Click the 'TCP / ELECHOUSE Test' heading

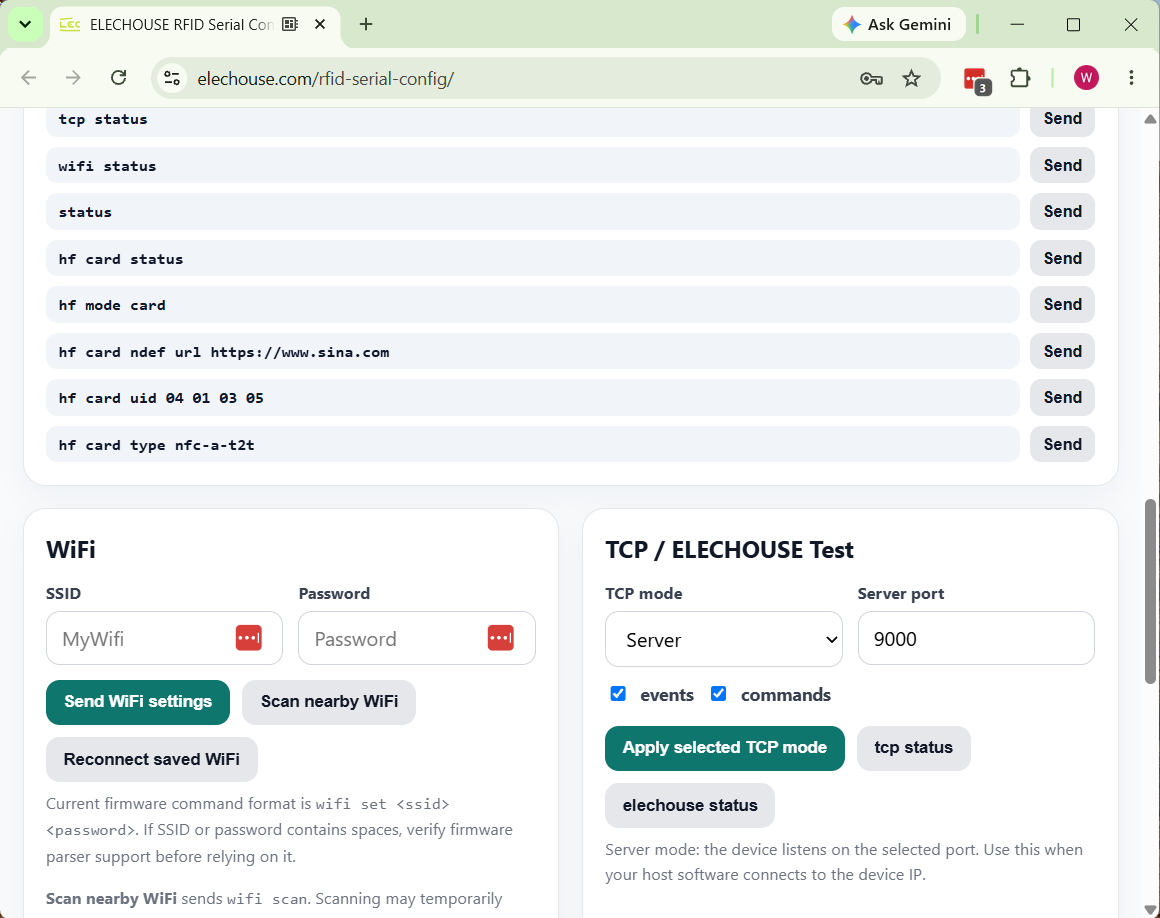pyautogui.click(x=729, y=550)
